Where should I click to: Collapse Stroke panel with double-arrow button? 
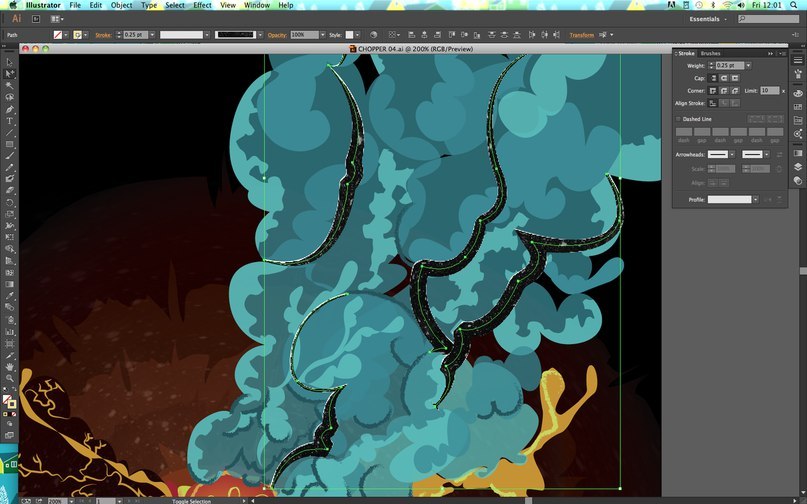[770, 53]
